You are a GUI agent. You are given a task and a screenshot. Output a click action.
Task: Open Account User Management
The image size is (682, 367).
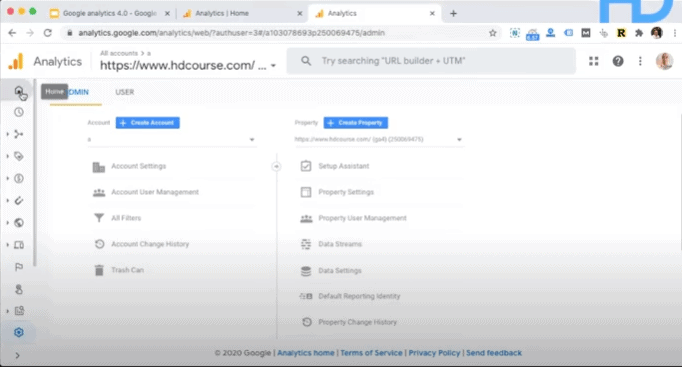[155, 192]
